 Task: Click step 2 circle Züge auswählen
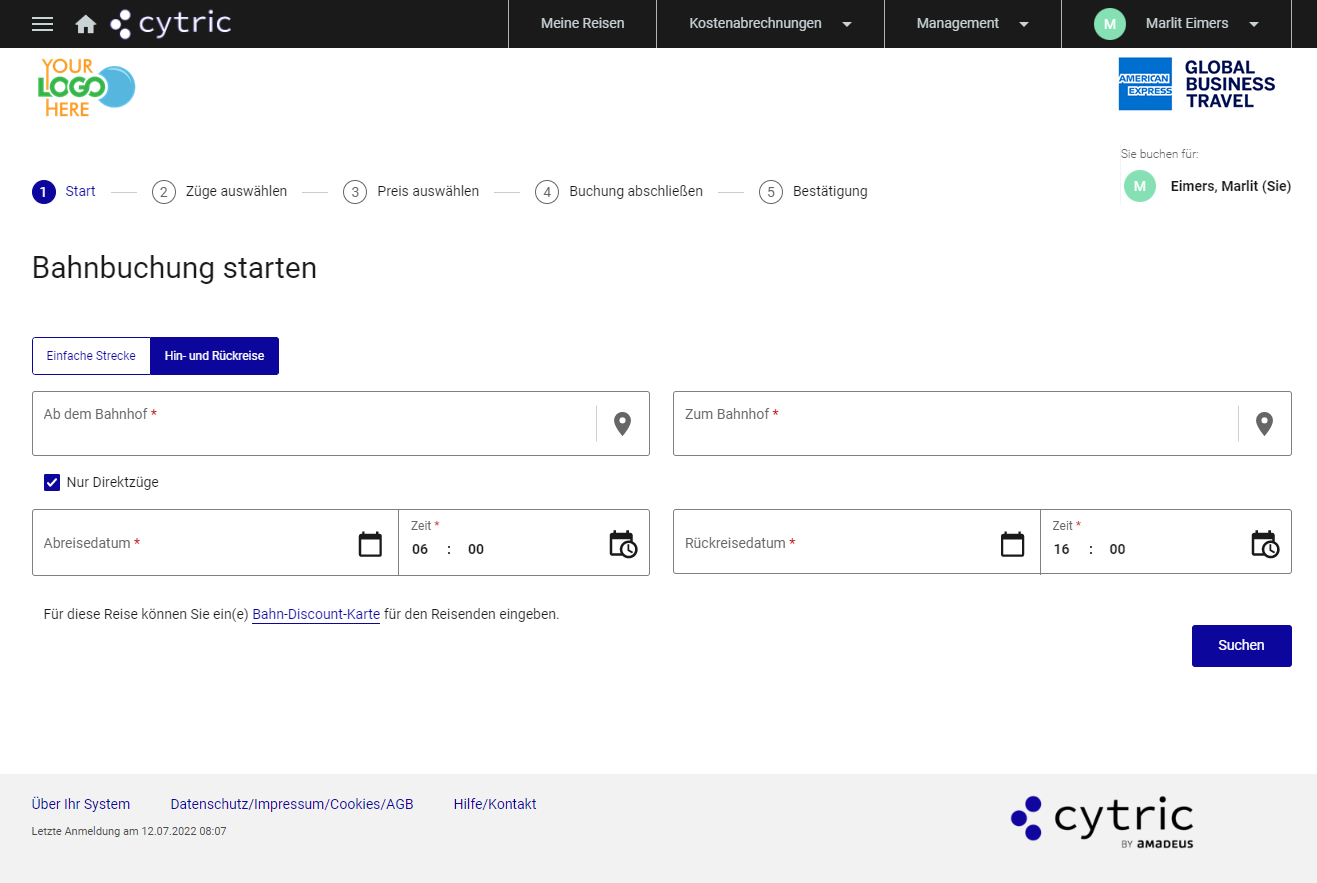(164, 192)
